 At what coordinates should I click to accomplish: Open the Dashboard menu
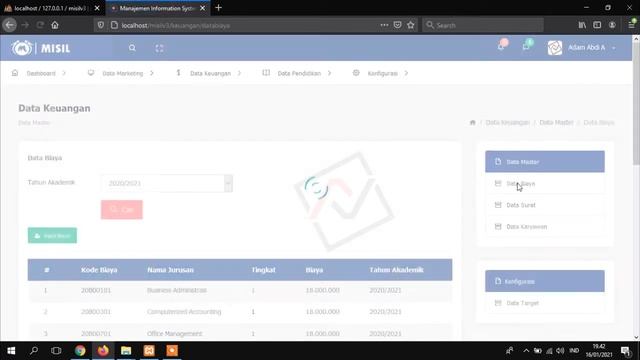[x=41, y=73]
